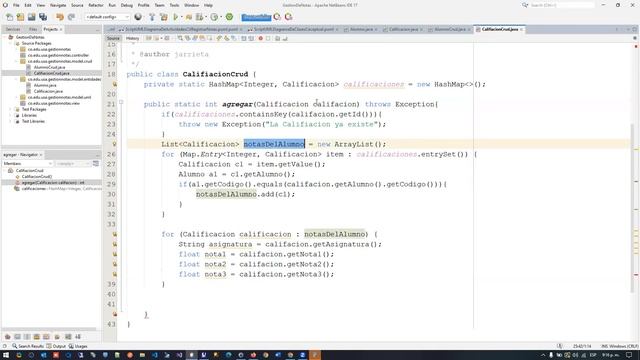The image size is (640, 360).
Task: Open the Usages panel button
Action: [x=78, y=346]
